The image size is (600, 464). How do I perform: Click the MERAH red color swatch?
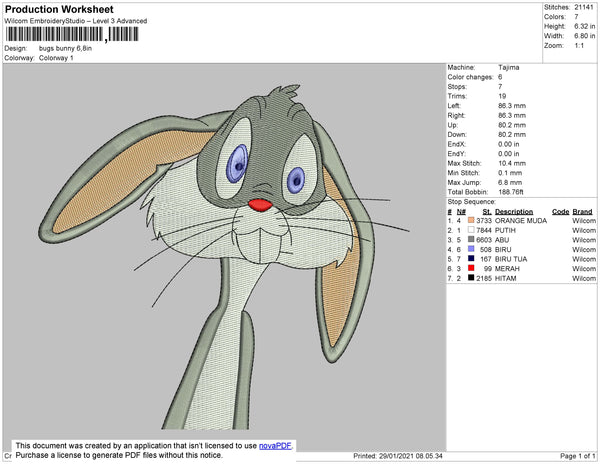[471, 268]
